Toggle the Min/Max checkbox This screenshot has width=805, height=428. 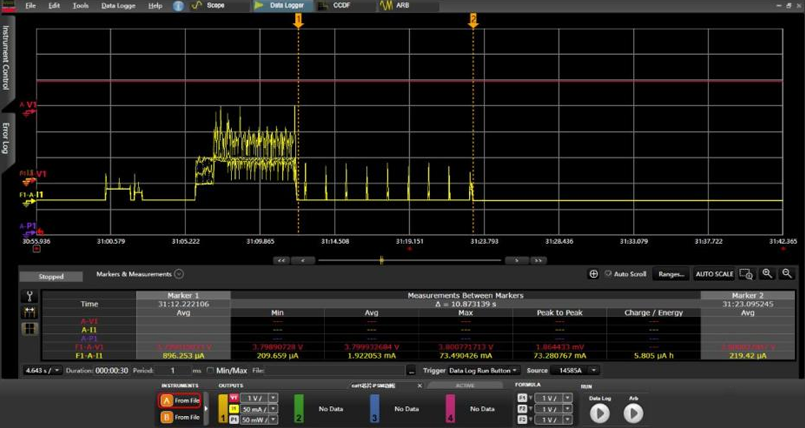point(209,371)
